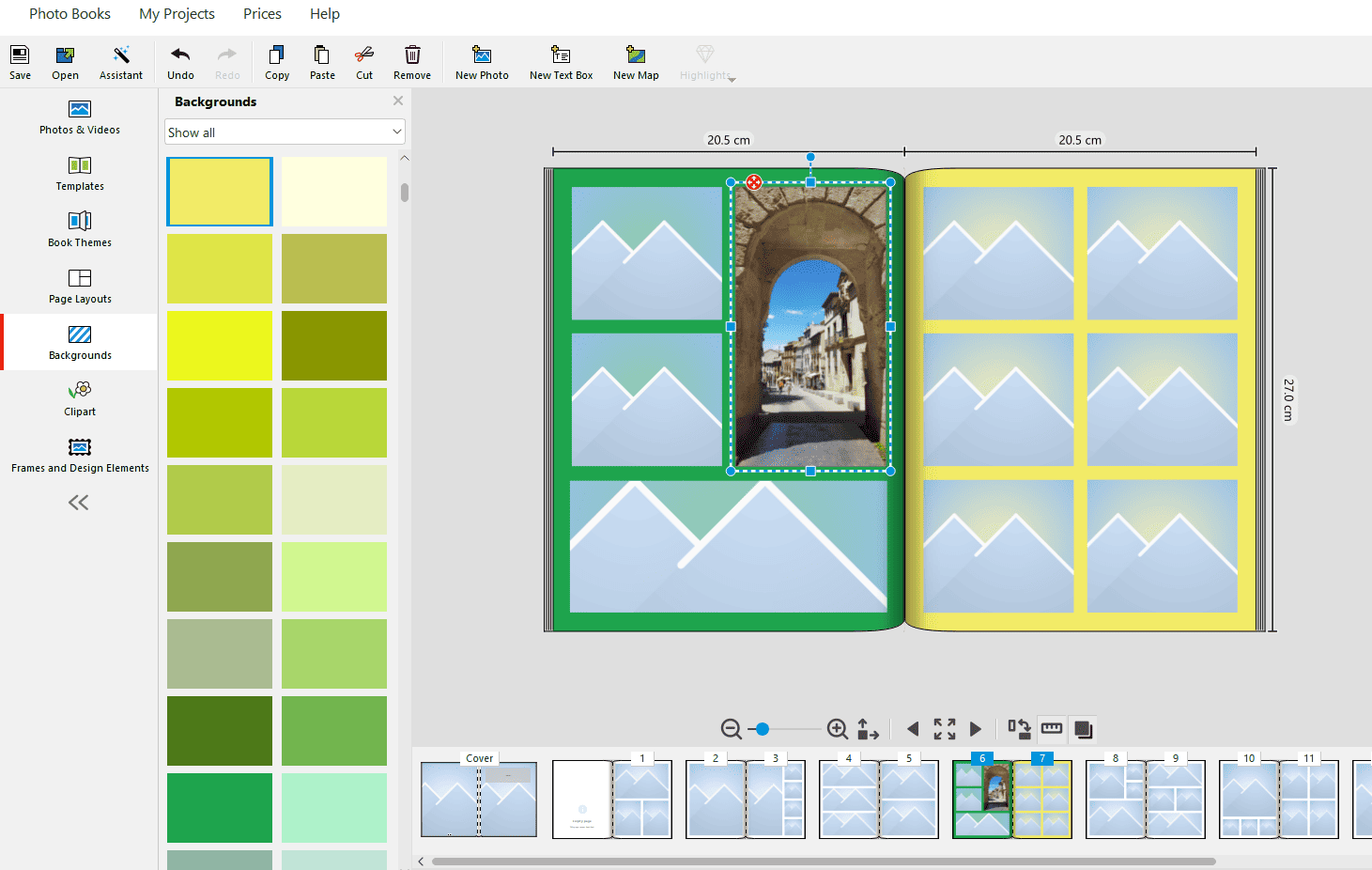1372x870 pixels.
Task: Choose the emerald green background swatch
Action: coord(220,808)
